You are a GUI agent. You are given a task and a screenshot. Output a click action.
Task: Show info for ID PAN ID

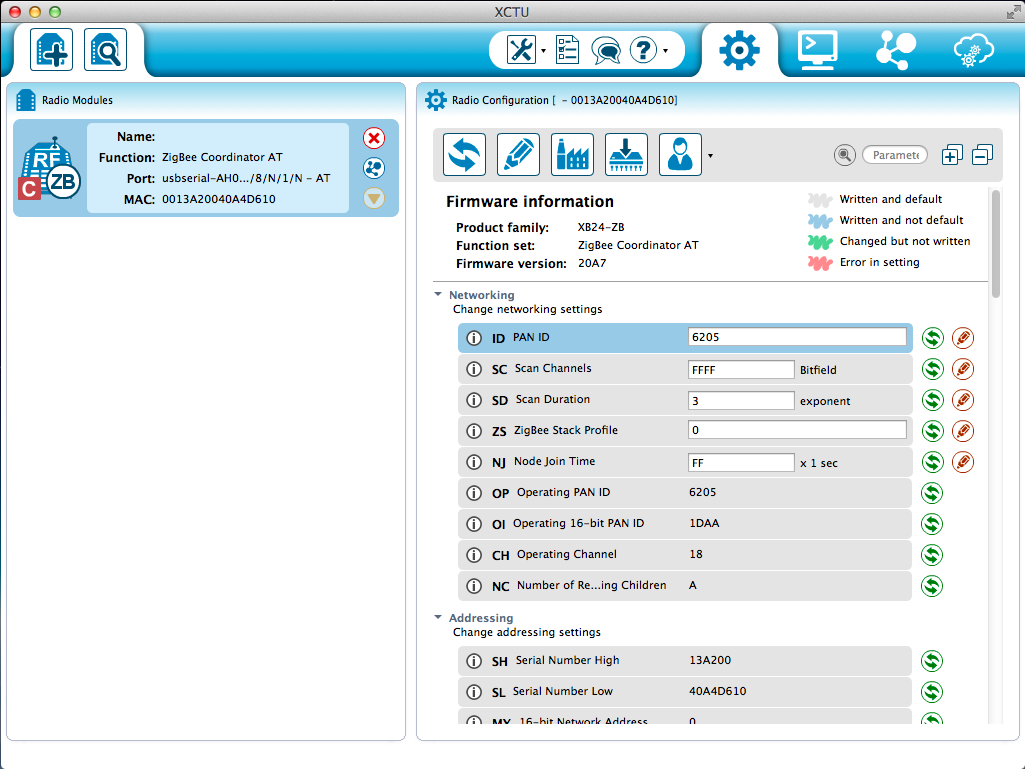pos(474,338)
